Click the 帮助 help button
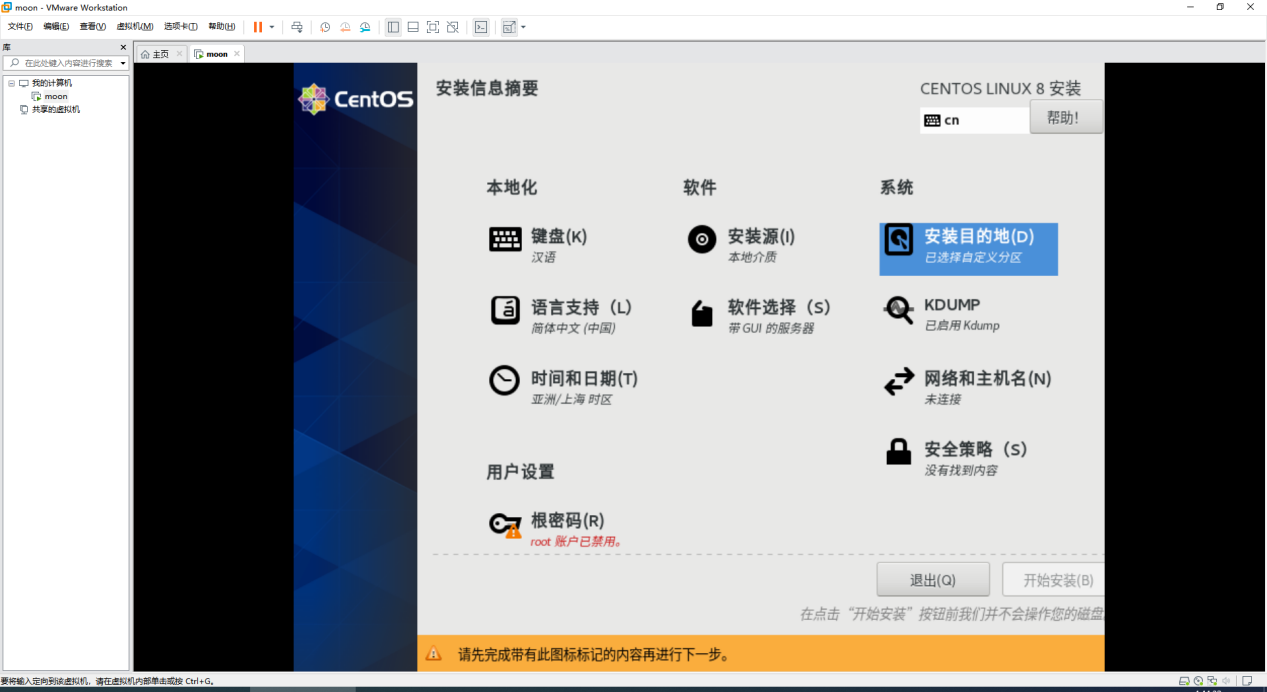 pos(1066,116)
